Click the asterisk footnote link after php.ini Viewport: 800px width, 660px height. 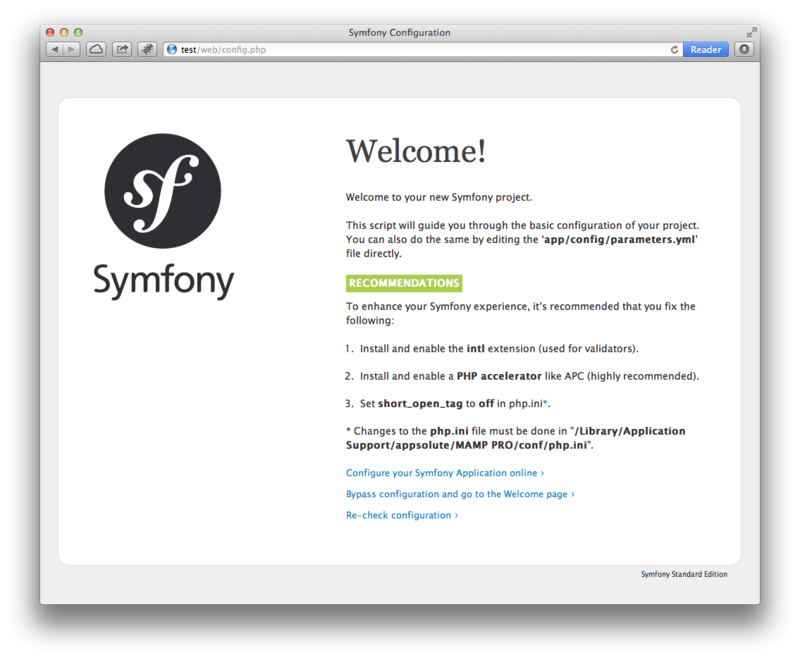pyautogui.click(x=545, y=402)
